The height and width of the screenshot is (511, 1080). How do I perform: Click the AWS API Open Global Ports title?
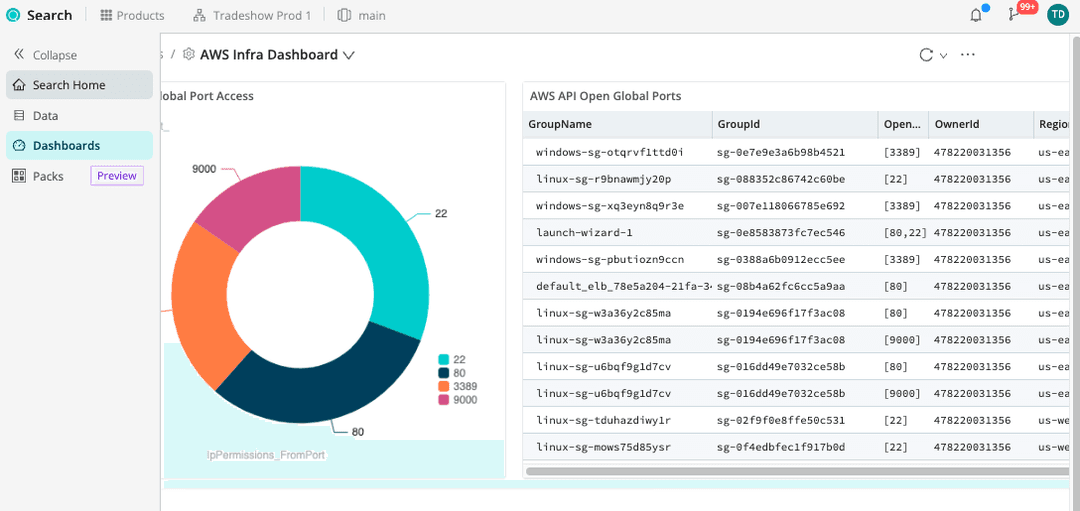tap(605, 96)
